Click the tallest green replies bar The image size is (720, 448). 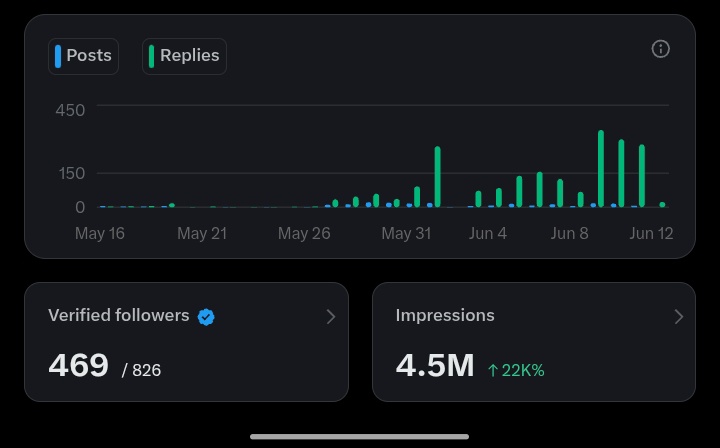[601, 168]
